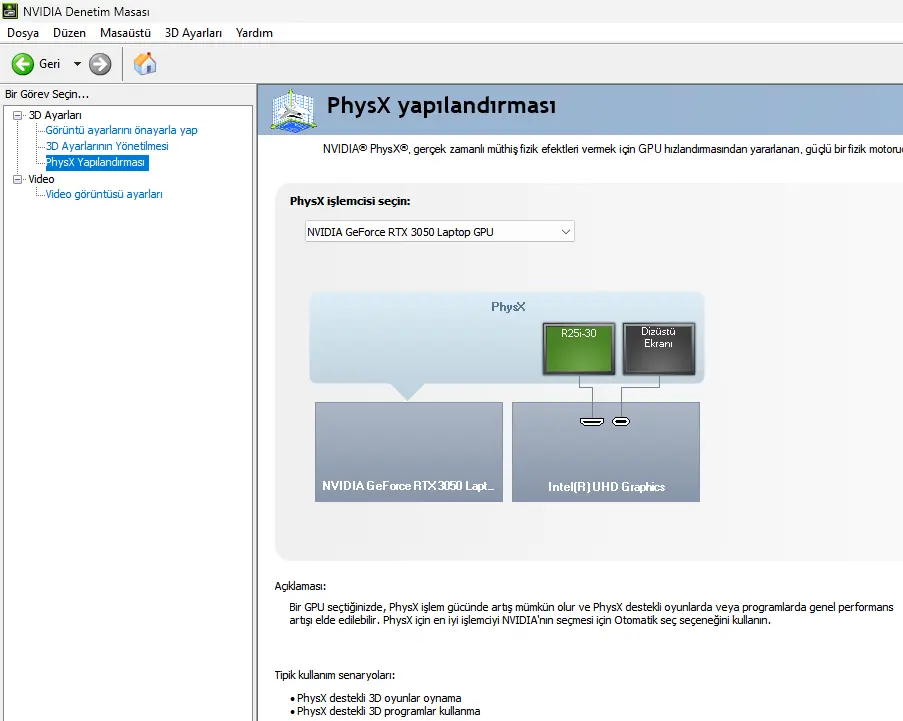
Task: Open the Back history dropdown arrow
Action: click(77, 64)
